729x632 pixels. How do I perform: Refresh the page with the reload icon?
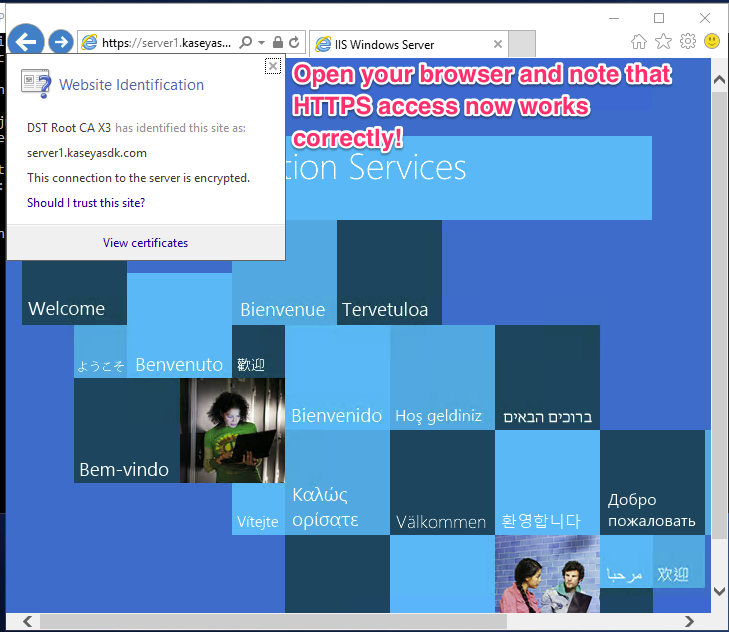294,42
